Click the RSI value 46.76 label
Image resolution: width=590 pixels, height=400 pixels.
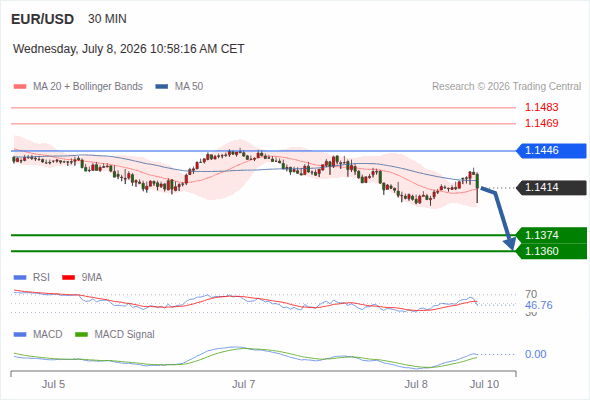(x=538, y=305)
